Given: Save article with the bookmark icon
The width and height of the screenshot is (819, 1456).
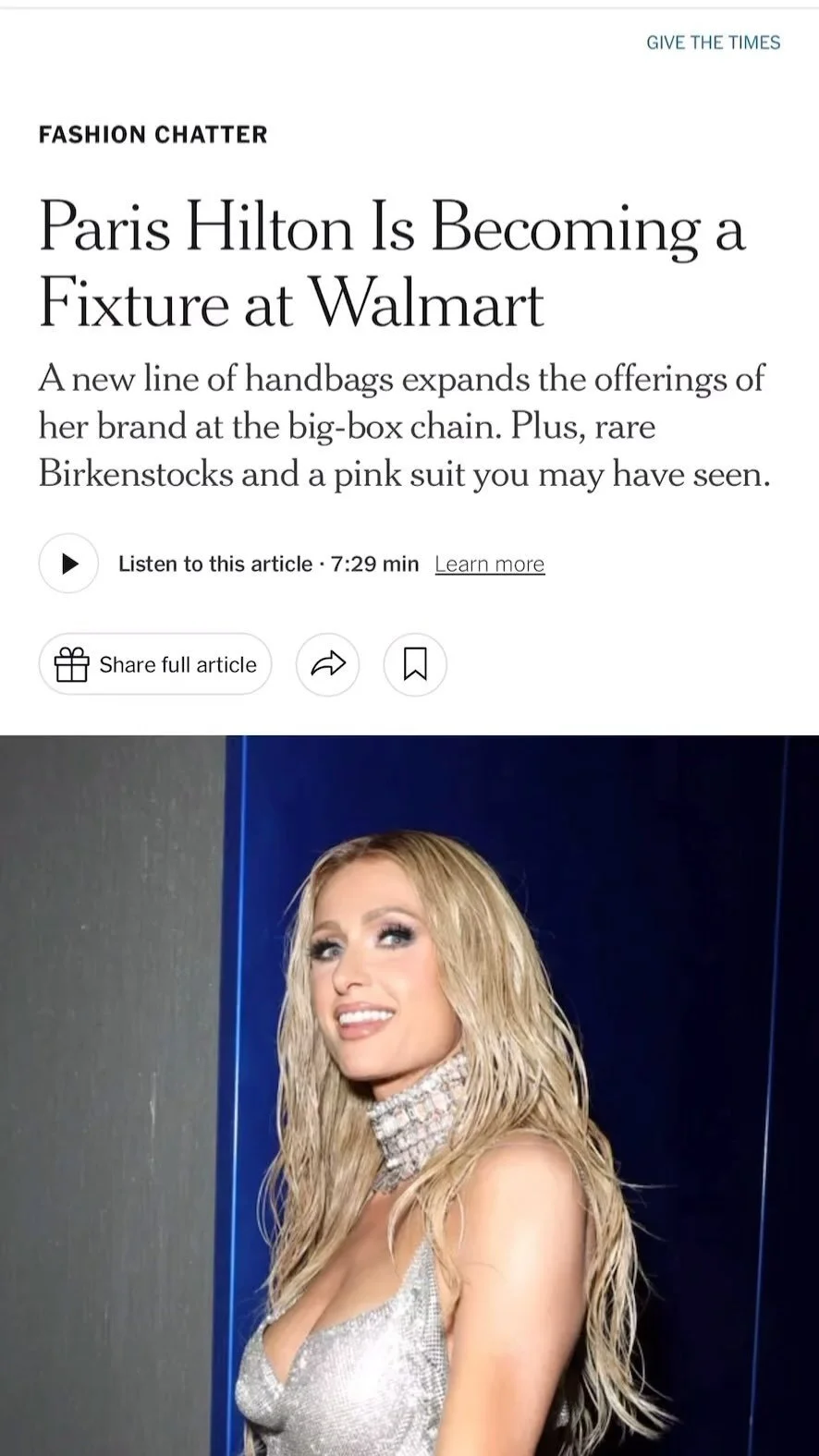Looking at the screenshot, I should 415,663.
